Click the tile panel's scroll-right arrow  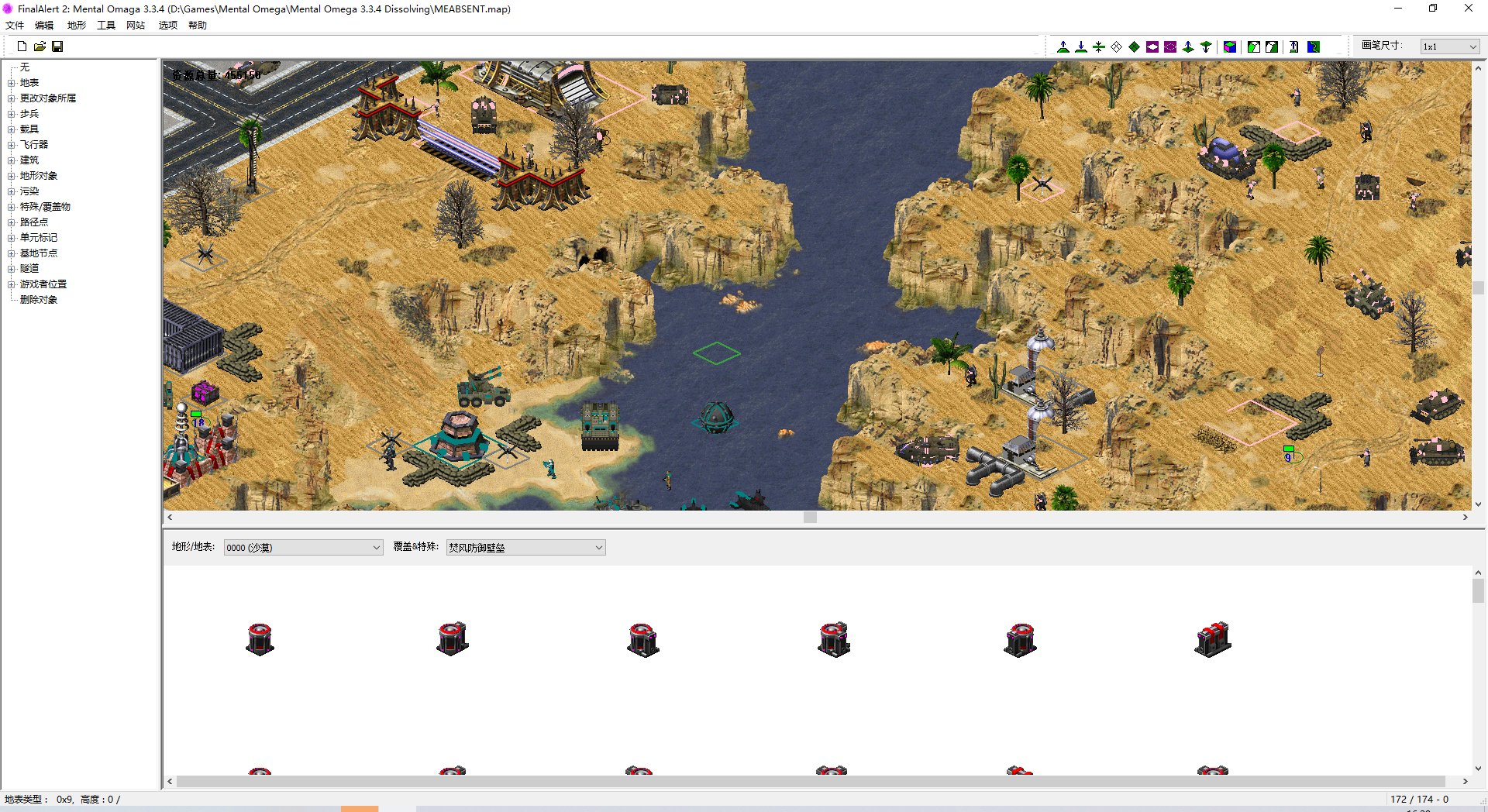tap(1465, 781)
